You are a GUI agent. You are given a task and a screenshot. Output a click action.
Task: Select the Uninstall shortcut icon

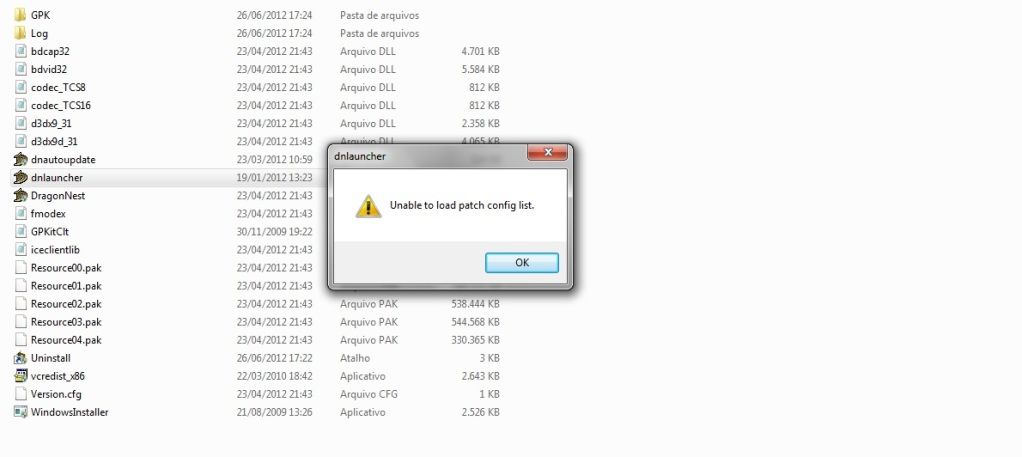tap(20, 358)
